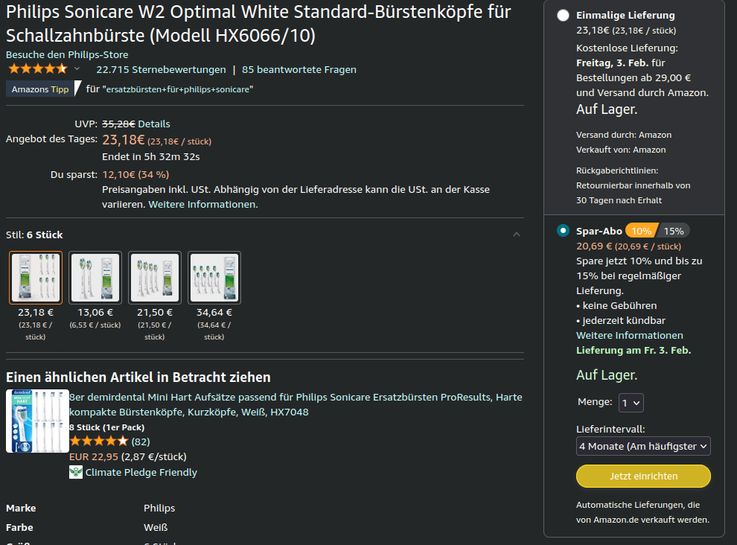Open Lieferintervall 4 Monate dropdown
The height and width of the screenshot is (545, 737).
643,446
